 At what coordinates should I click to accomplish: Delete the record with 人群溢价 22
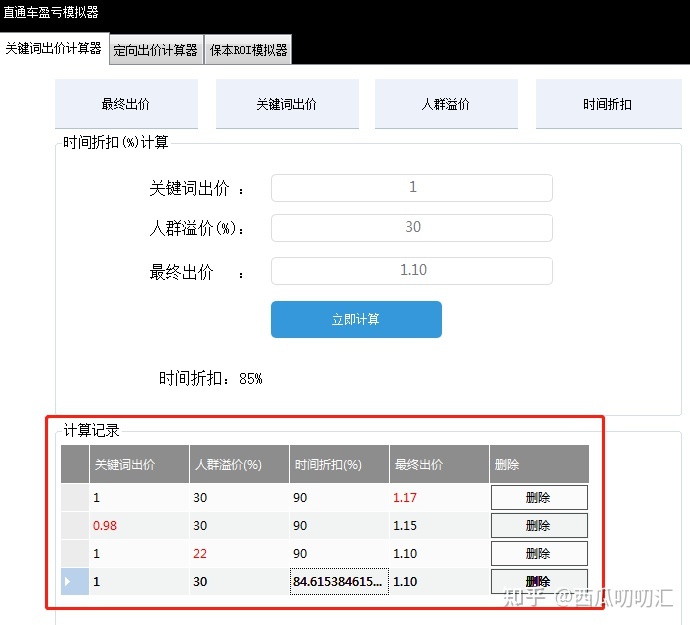tap(539, 554)
